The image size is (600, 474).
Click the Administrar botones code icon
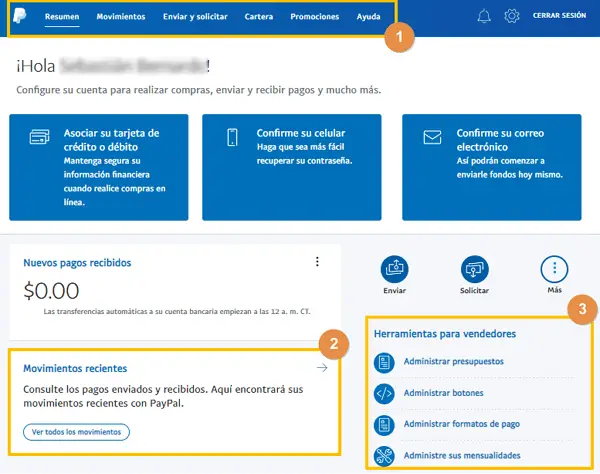coord(384,393)
